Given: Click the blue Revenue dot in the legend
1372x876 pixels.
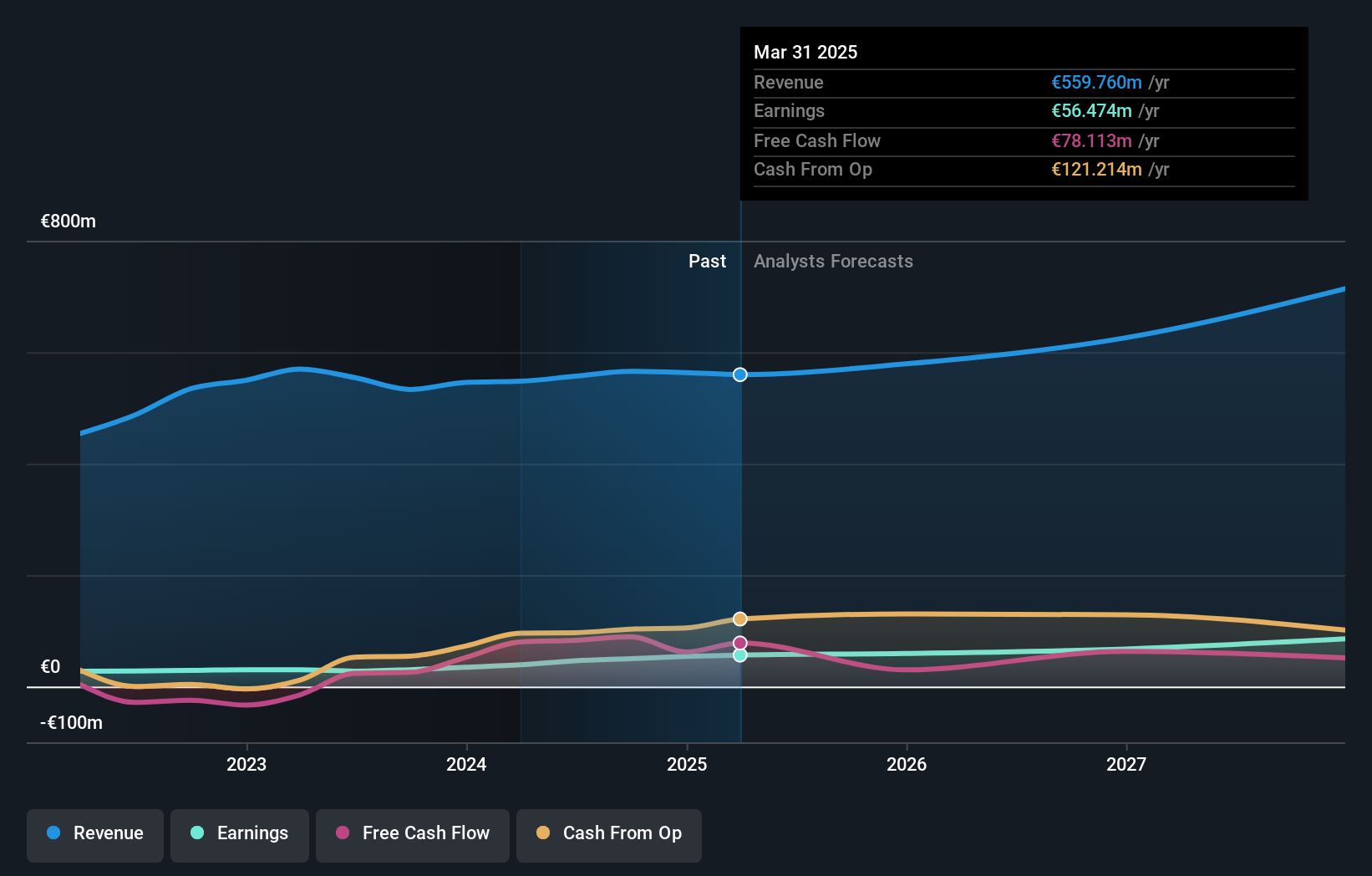Looking at the screenshot, I should (x=54, y=833).
